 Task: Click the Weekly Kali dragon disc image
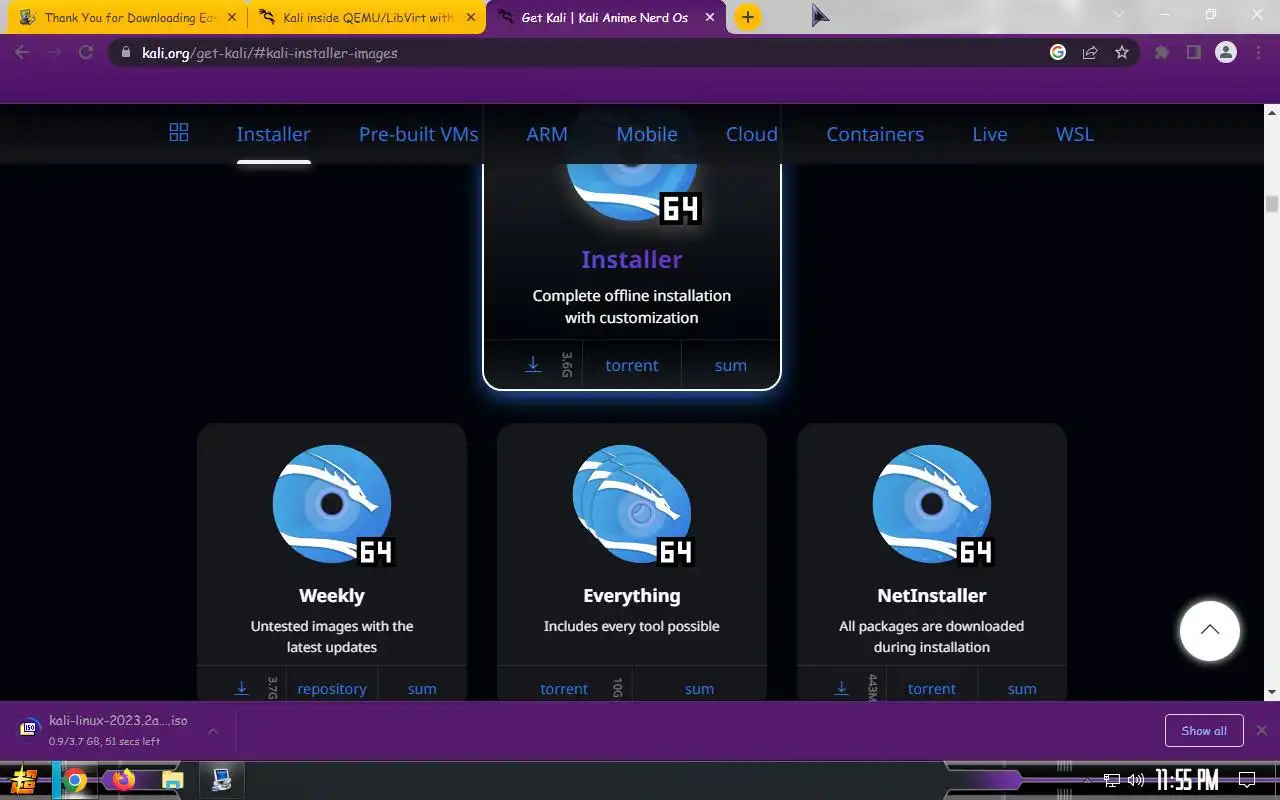point(332,504)
